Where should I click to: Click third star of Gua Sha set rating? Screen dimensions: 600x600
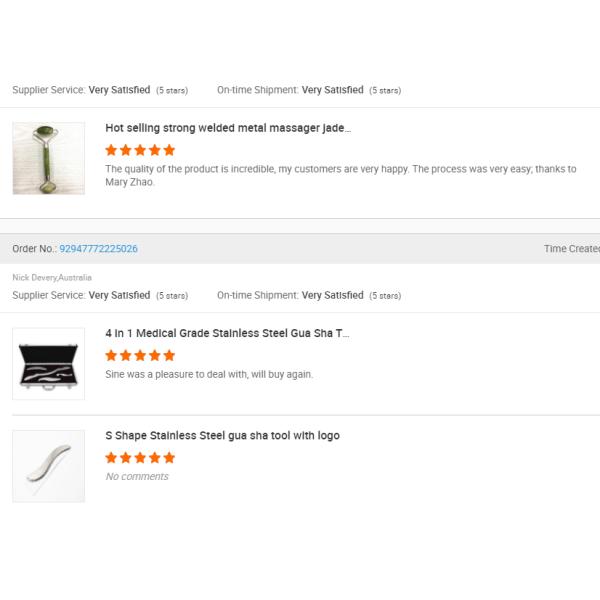coord(140,355)
